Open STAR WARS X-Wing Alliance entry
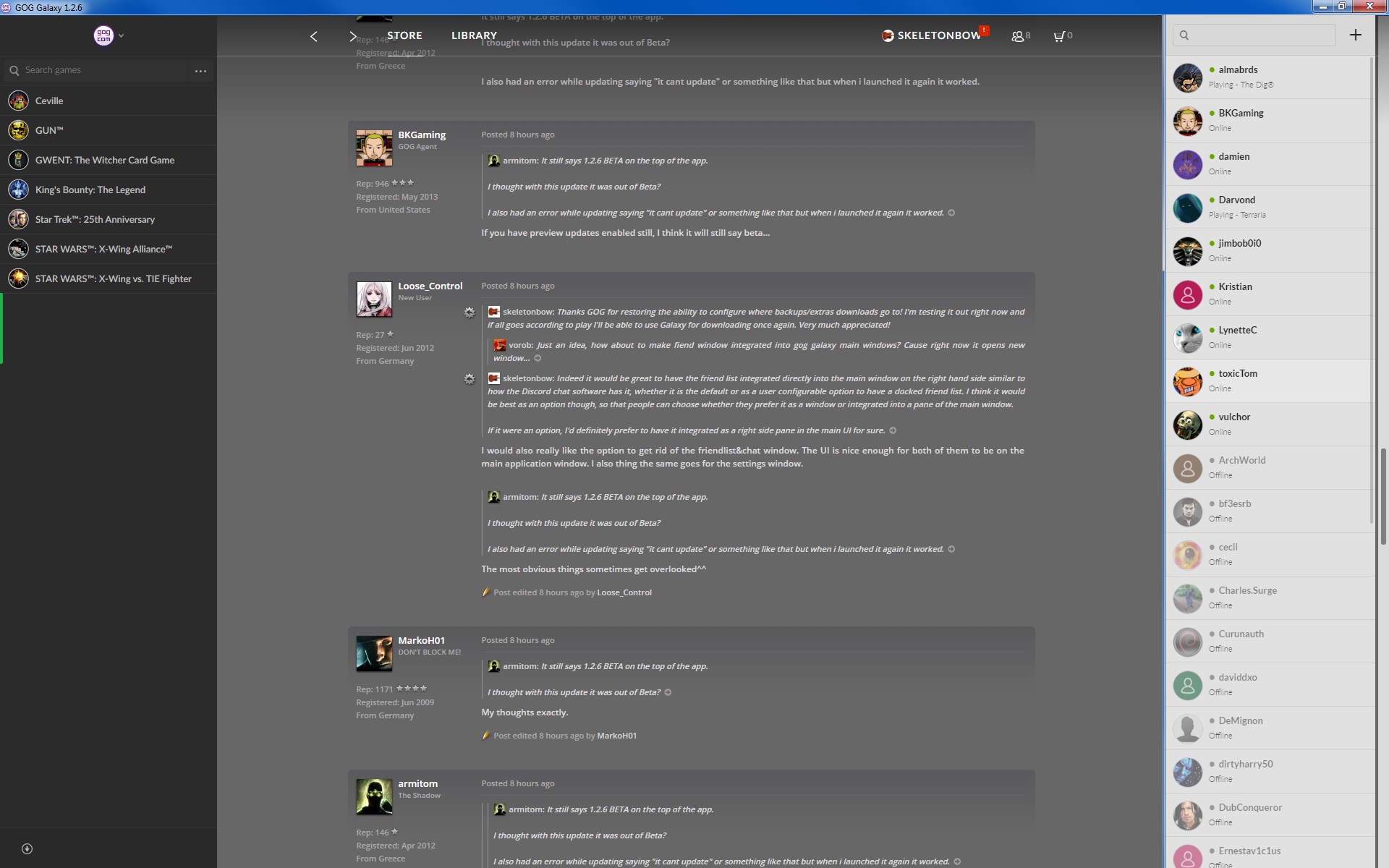 point(109,249)
